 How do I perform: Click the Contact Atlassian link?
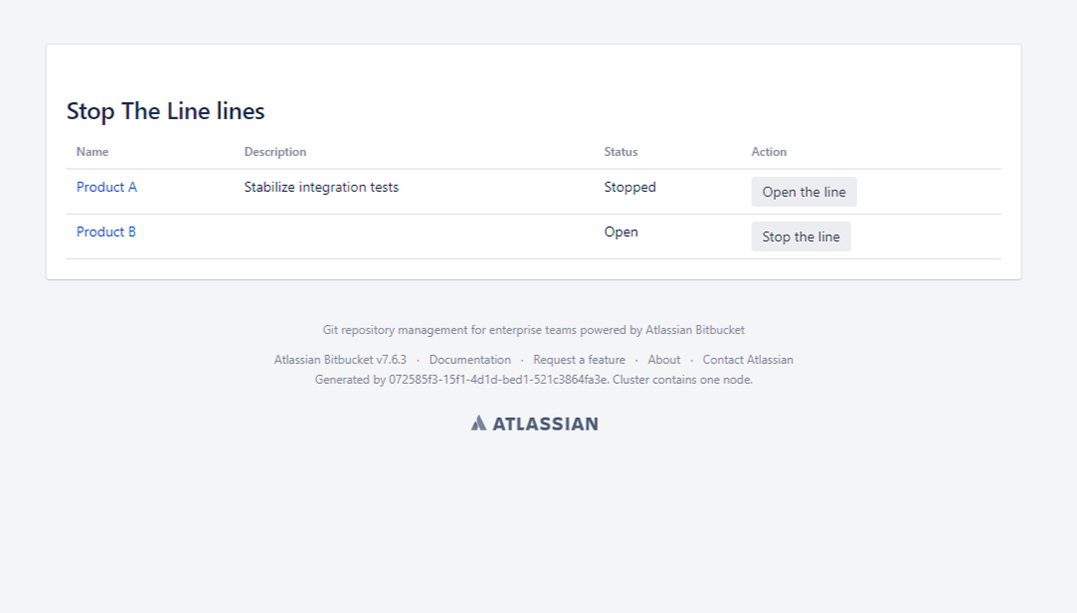coord(747,360)
